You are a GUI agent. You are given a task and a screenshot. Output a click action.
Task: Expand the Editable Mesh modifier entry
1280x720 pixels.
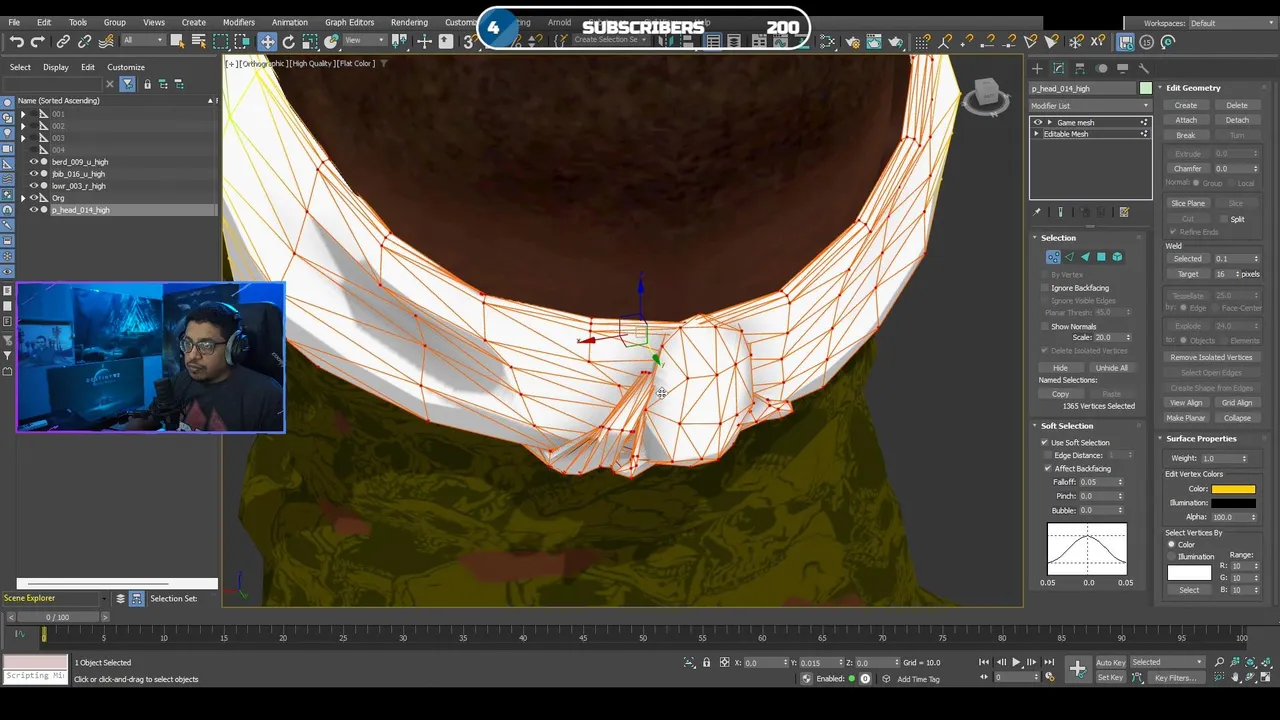[x=1037, y=134]
